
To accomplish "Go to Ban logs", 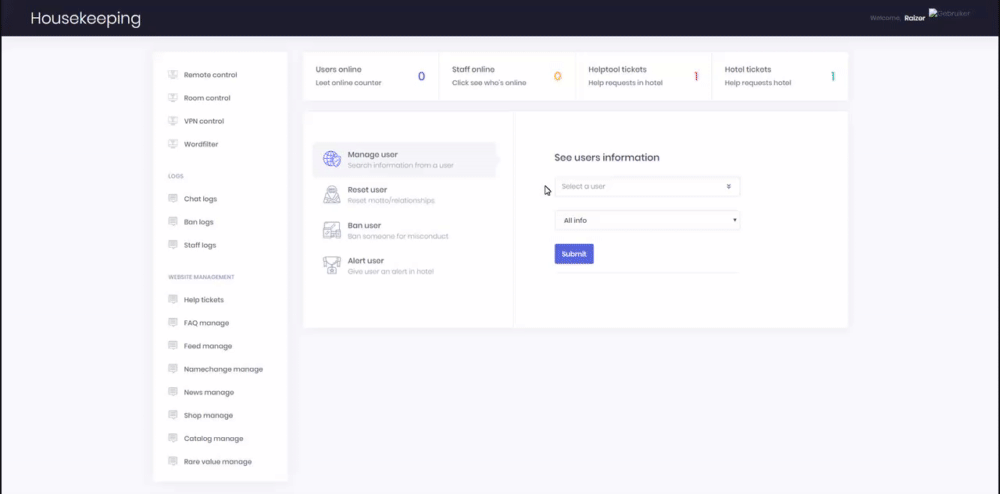I will point(198,222).
